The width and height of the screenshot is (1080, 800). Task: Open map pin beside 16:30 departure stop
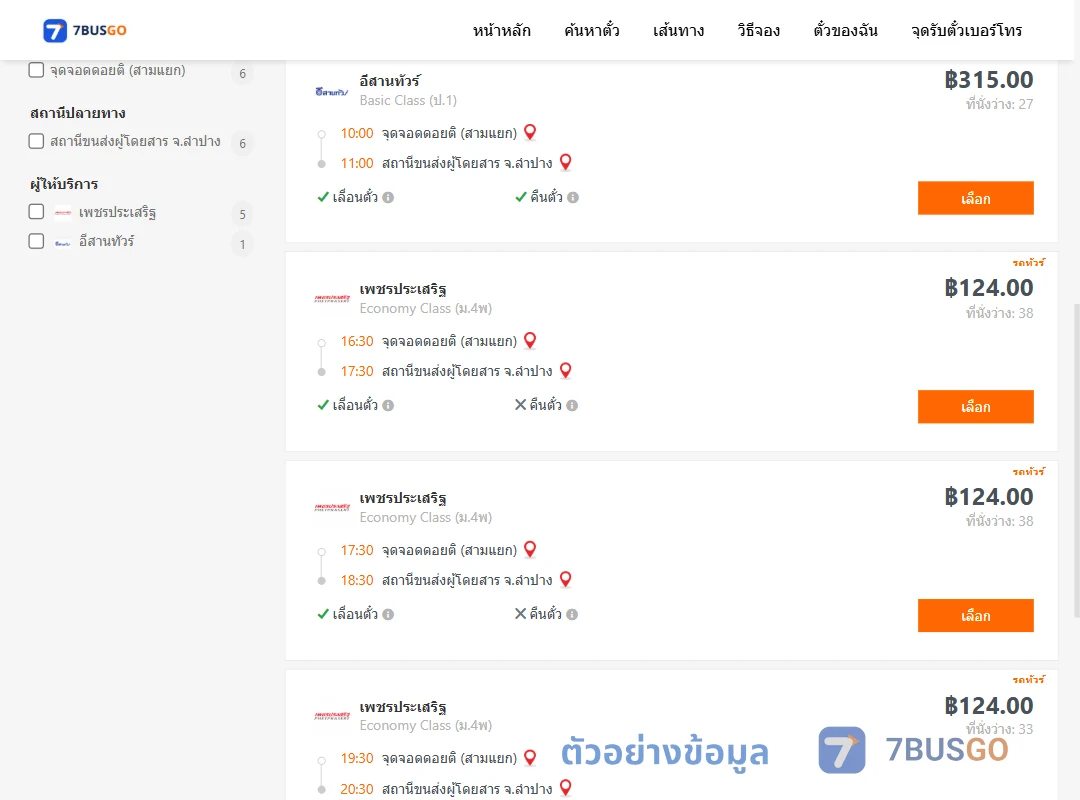tap(530, 340)
